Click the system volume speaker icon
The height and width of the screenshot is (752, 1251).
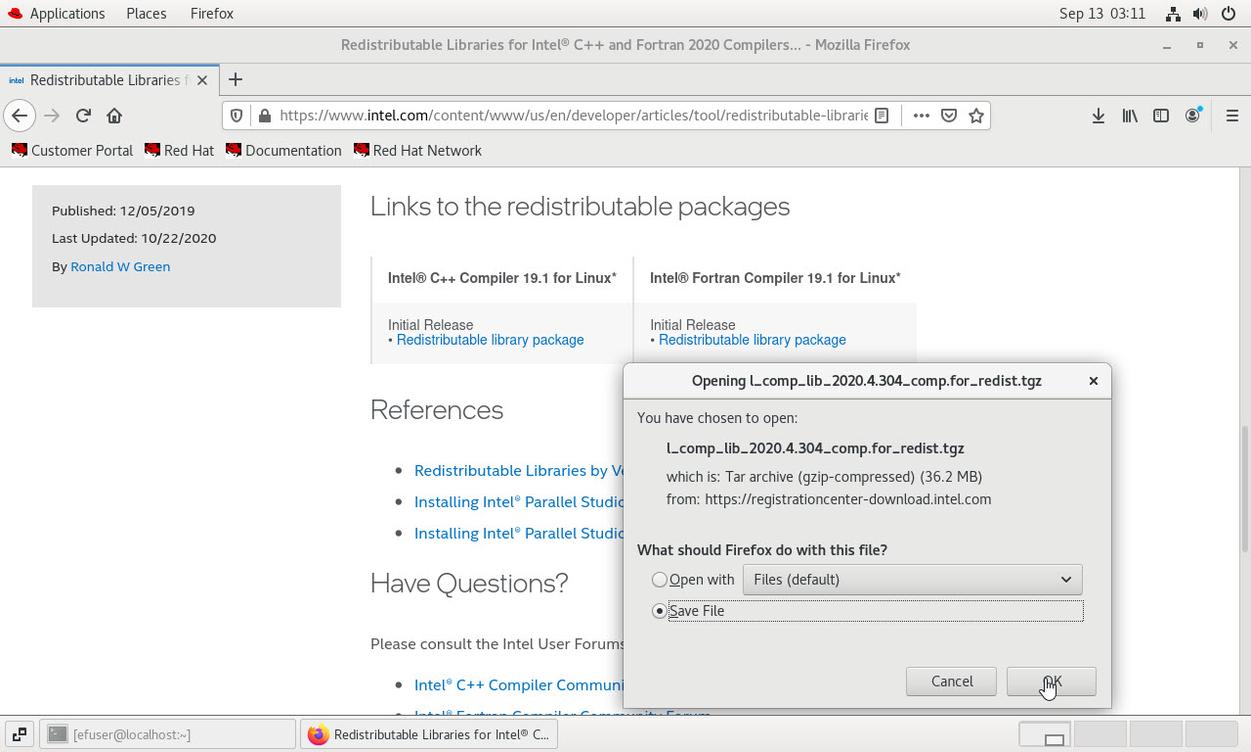point(1200,14)
